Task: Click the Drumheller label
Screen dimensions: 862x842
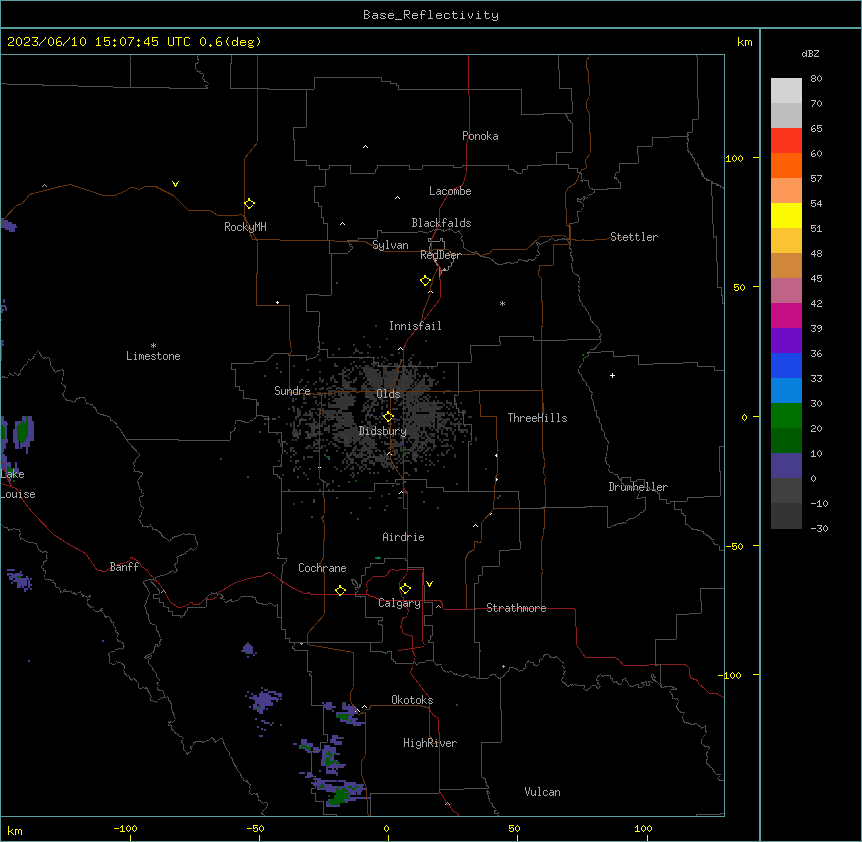Action: [638, 487]
